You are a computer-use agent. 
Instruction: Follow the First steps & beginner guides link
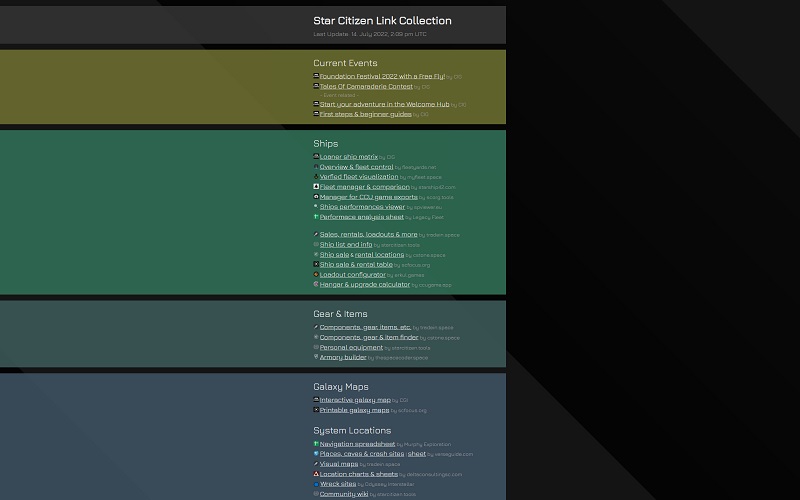365,114
